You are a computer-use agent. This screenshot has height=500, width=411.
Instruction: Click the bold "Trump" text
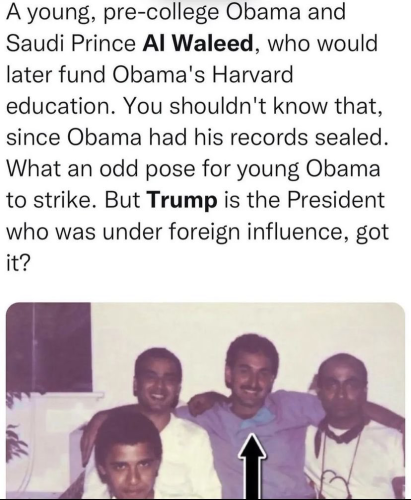[x=182, y=200]
